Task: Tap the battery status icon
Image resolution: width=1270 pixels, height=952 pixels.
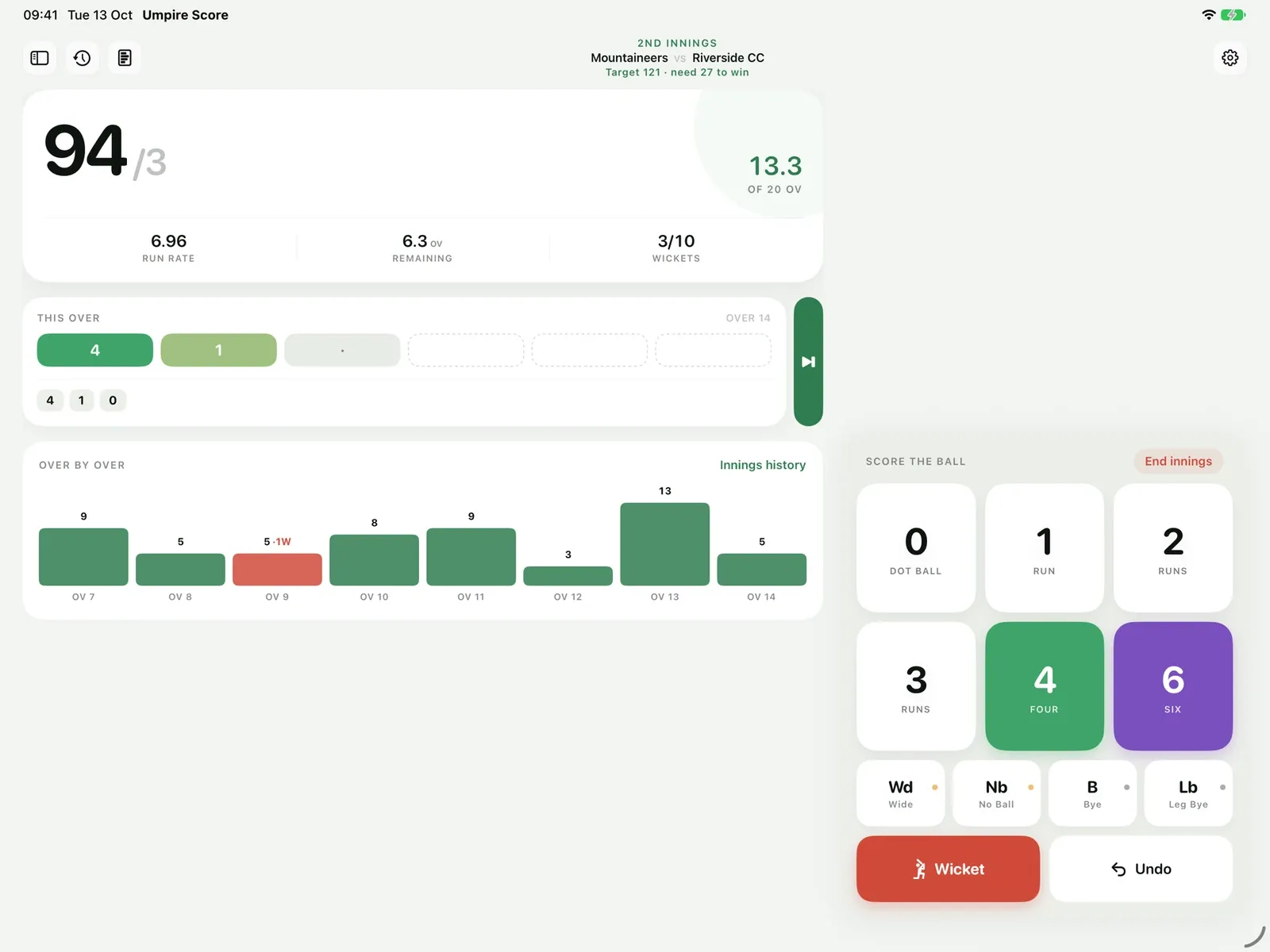Action: coord(1233,15)
